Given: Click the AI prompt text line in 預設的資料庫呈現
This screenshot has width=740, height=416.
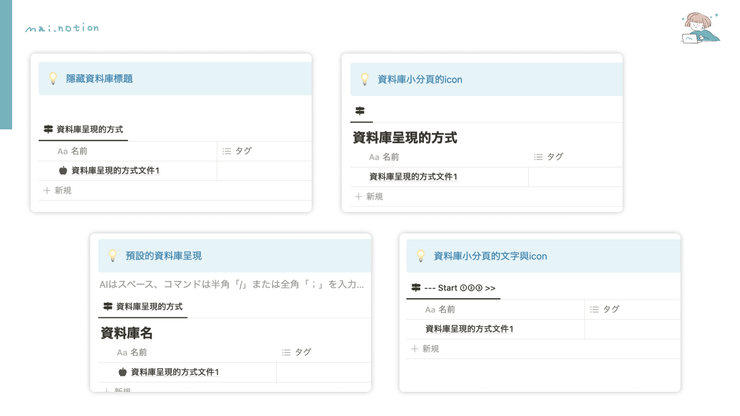Looking at the screenshot, I should tap(231, 285).
